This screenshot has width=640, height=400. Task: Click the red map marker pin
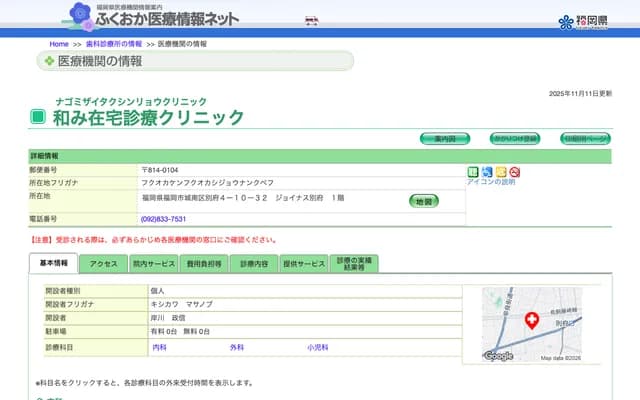(532, 321)
